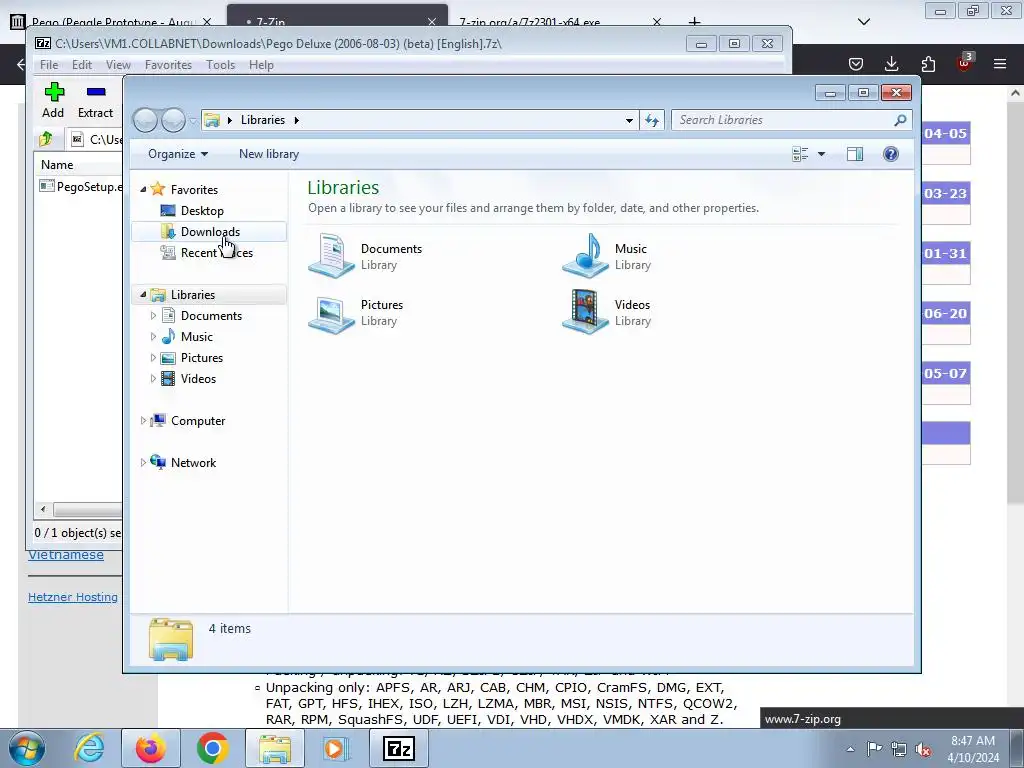Select Network in navigation pane
Image resolution: width=1024 pixels, height=768 pixels.
(193, 463)
